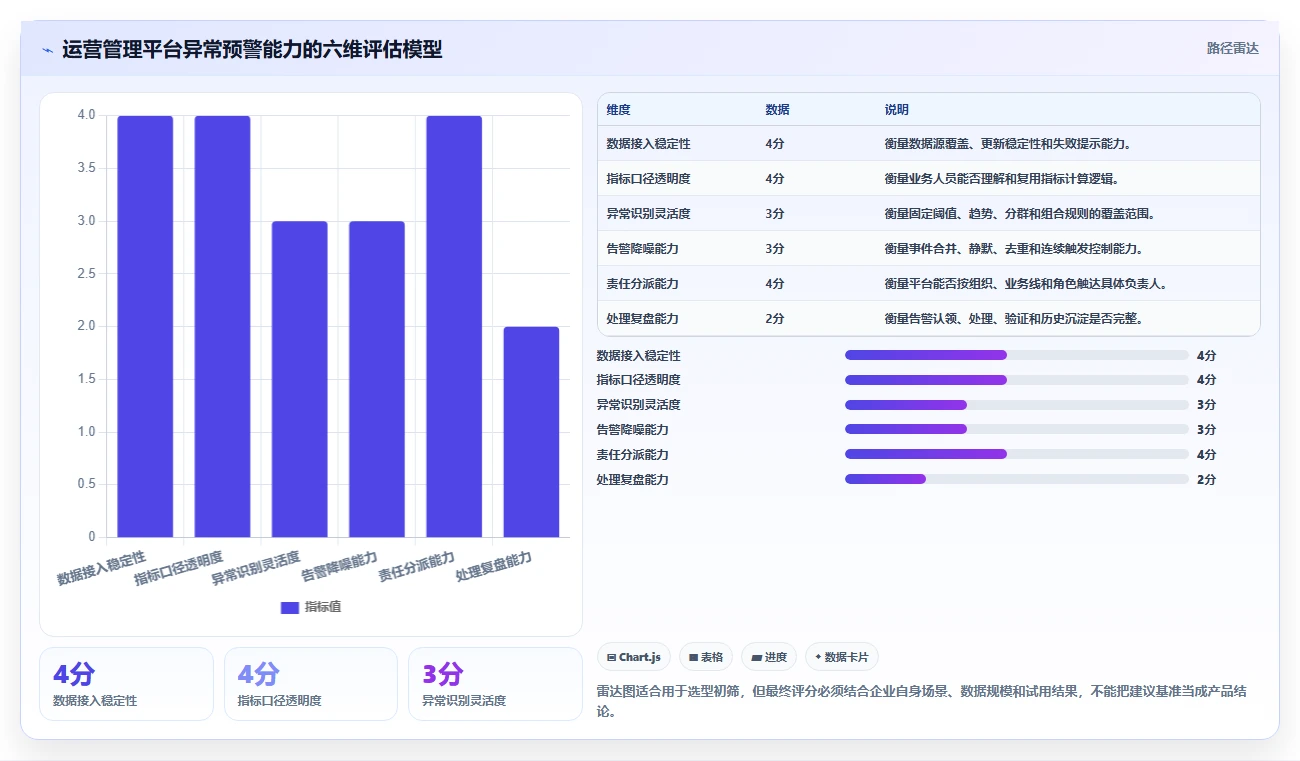Click the 异常识别灵活度 progress bar
Screen dimensions: 1300x761
[1017, 405]
